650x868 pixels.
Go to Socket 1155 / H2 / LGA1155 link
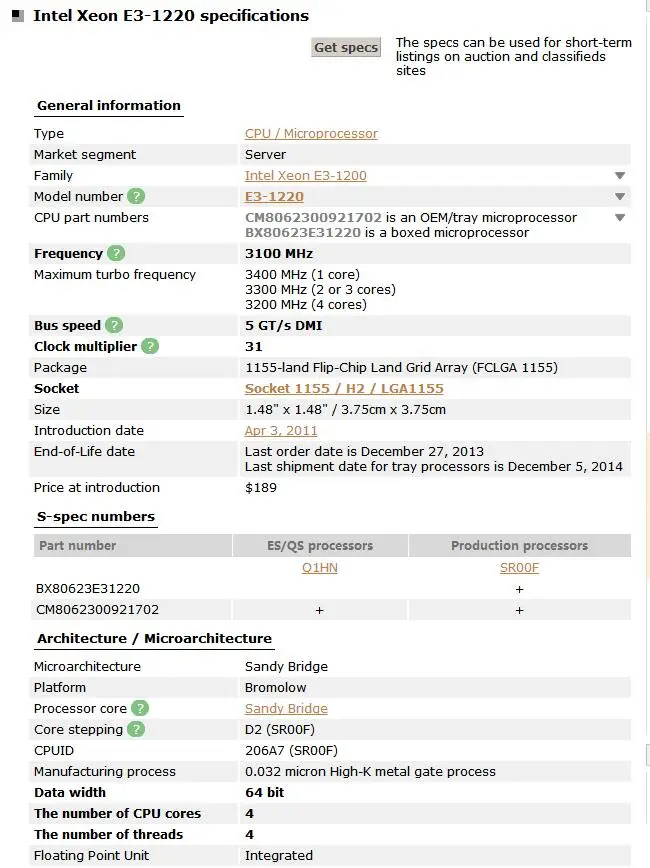[344, 389]
